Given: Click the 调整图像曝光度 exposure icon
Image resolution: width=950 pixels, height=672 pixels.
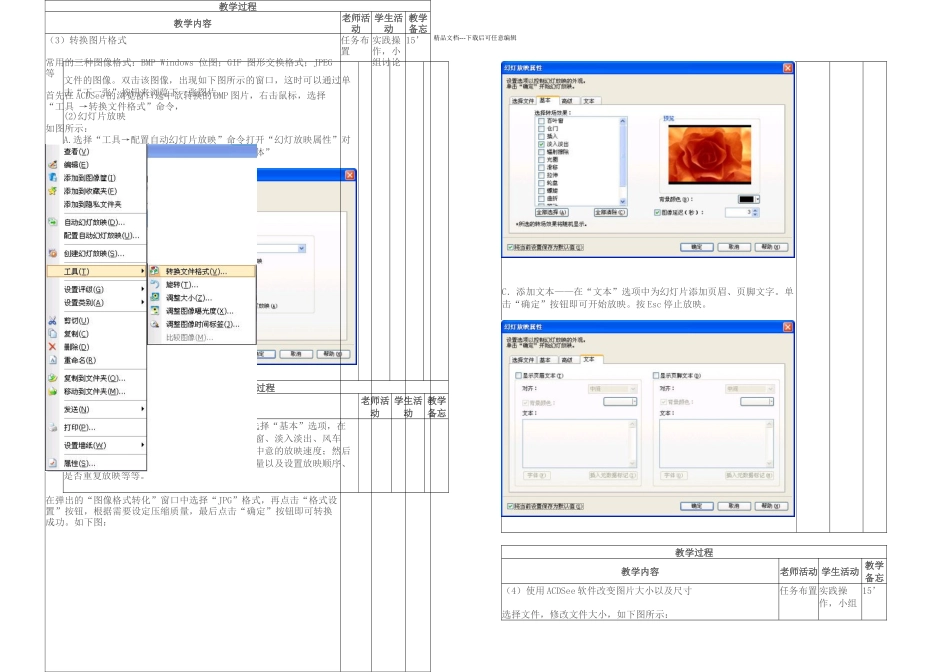Looking at the screenshot, I should pyautogui.click(x=155, y=311).
